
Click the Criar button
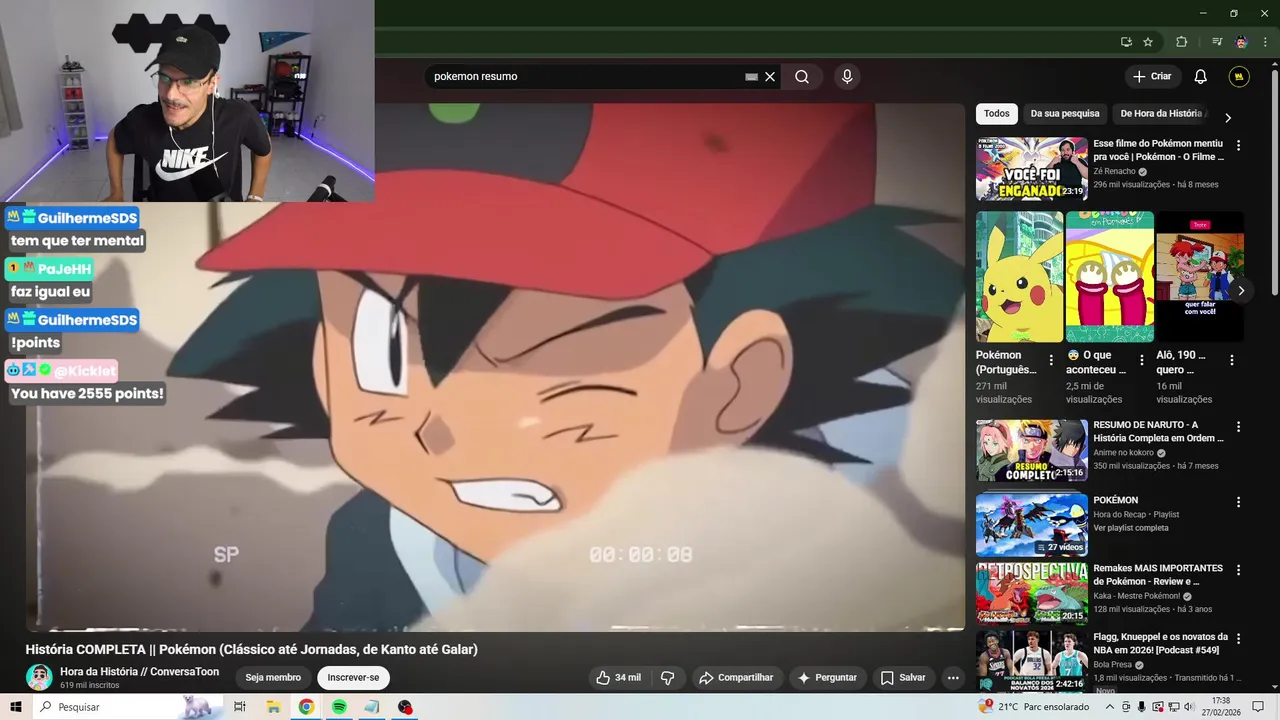click(x=1151, y=76)
